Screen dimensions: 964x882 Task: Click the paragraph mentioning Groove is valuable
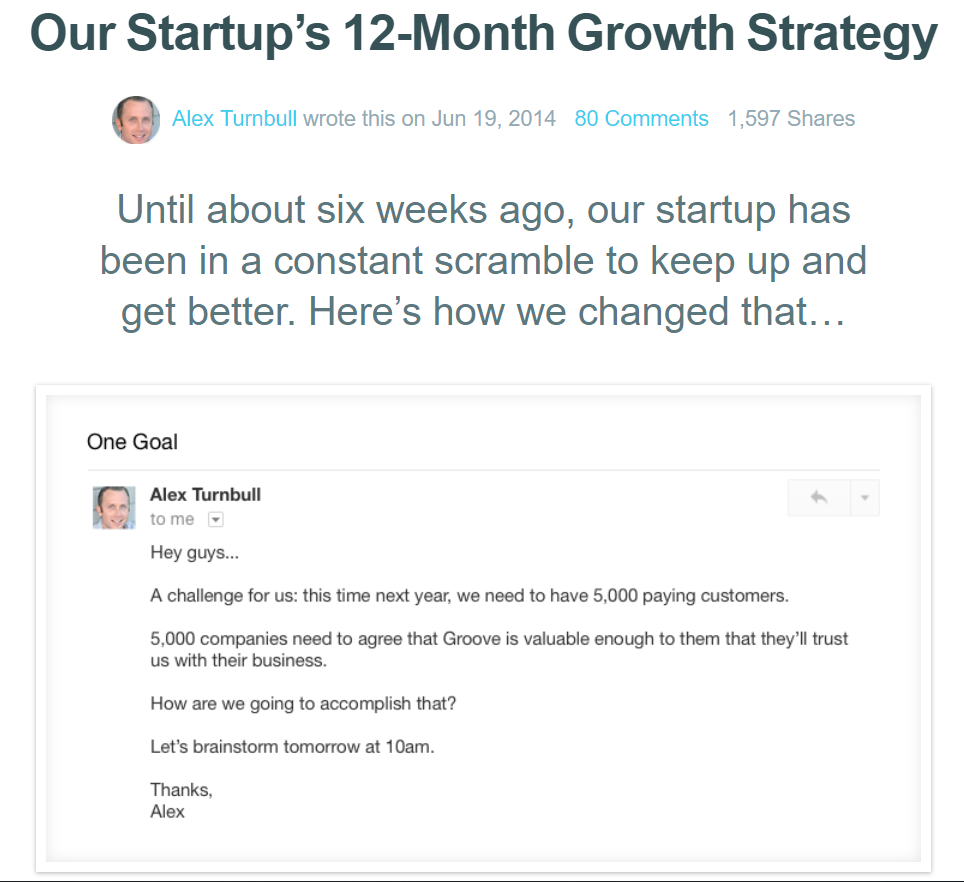pyautogui.click(x=498, y=649)
